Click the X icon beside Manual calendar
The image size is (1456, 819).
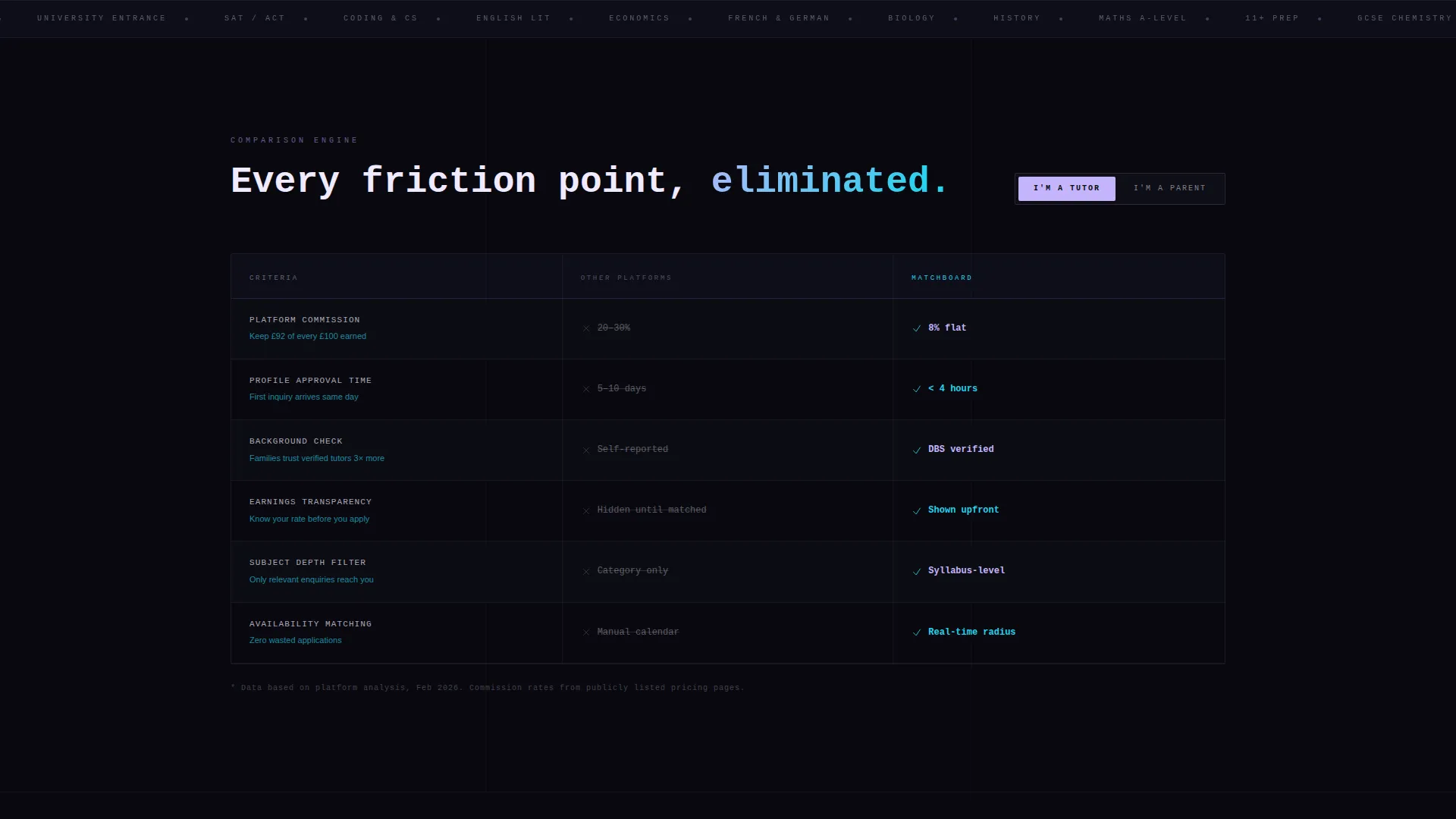click(586, 632)
